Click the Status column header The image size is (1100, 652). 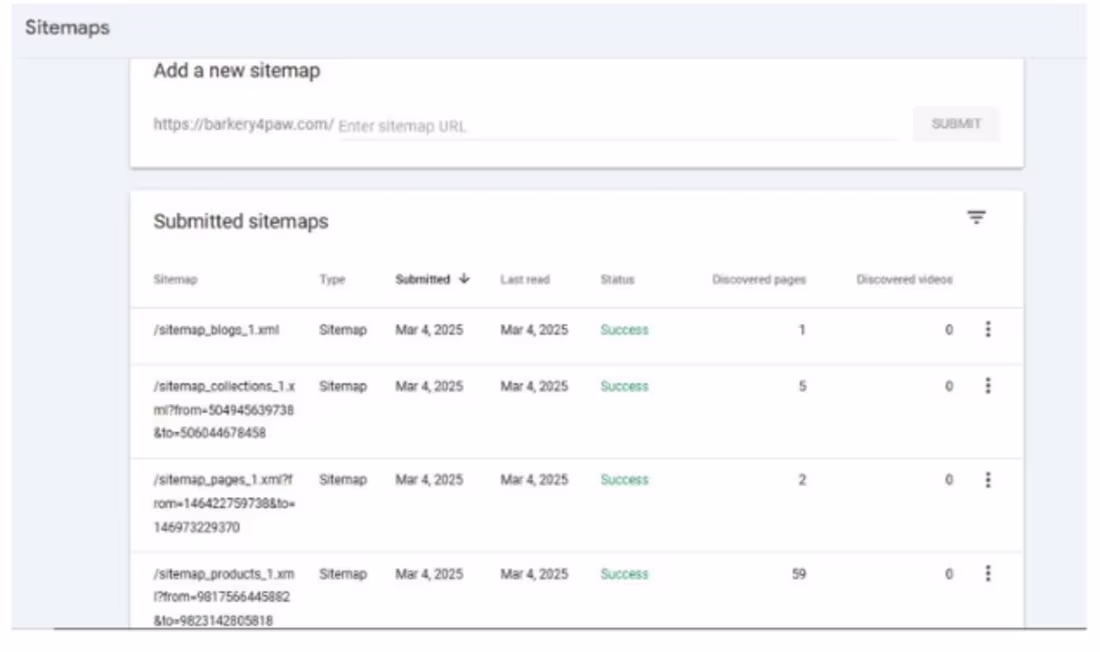617,279
